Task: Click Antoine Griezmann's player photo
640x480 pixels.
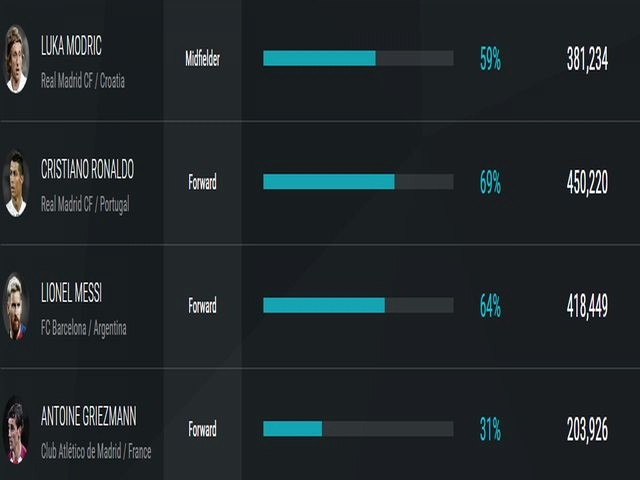Action: point(16,430)
